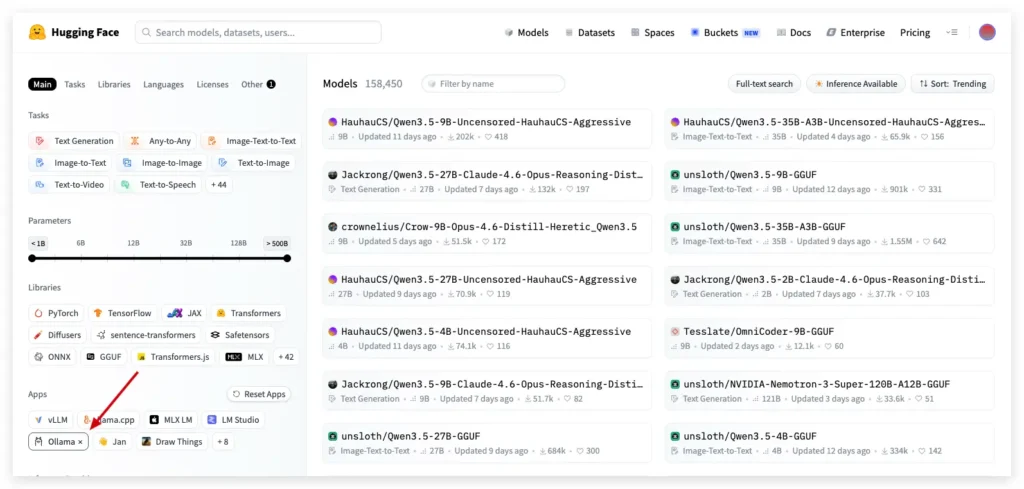Select the MLX library chip
Screen dimensions: 1024x489
(x=245, y=357)
